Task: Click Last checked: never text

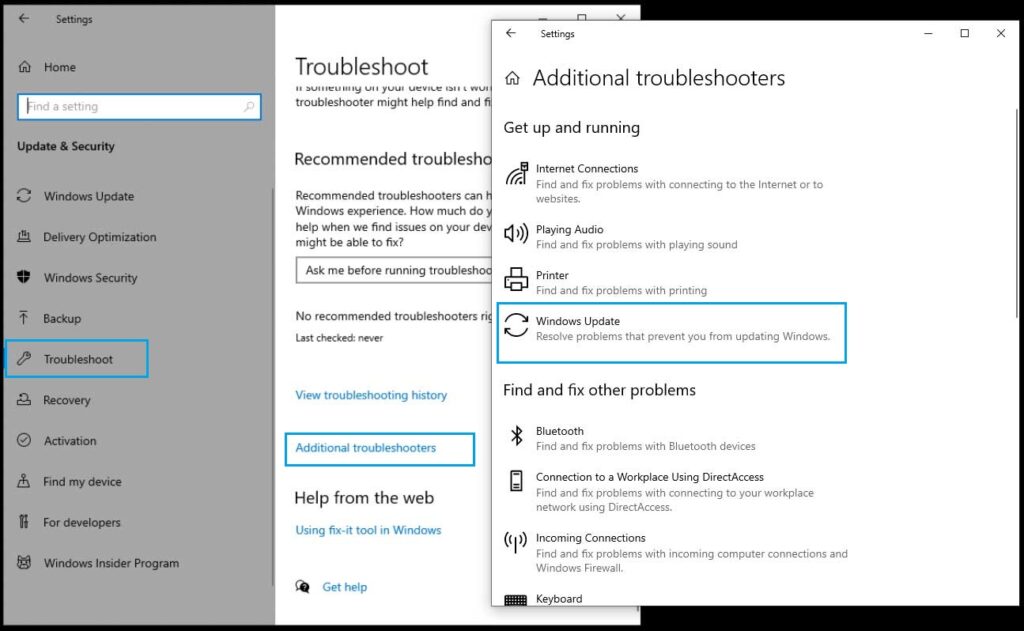Action: pos(339,338)
